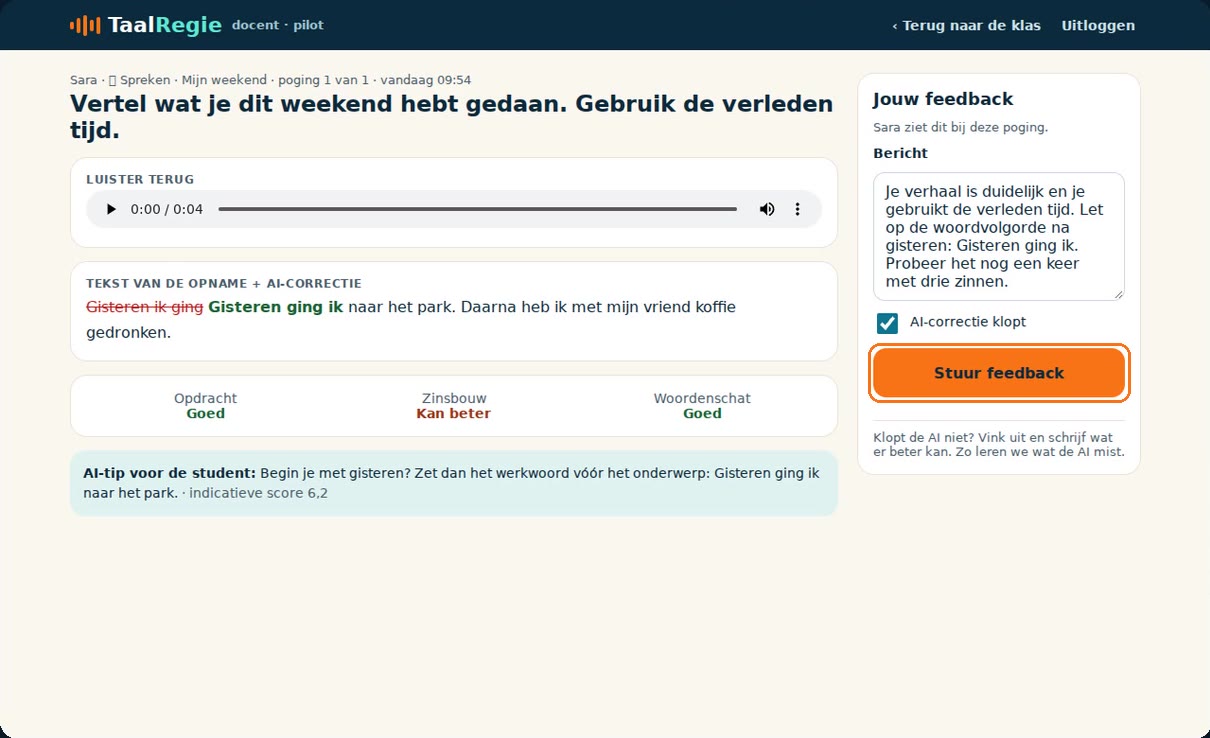Seek in the audio progress bar
The height and width of the screenshot is (738, 1210).
coord(477,209)
